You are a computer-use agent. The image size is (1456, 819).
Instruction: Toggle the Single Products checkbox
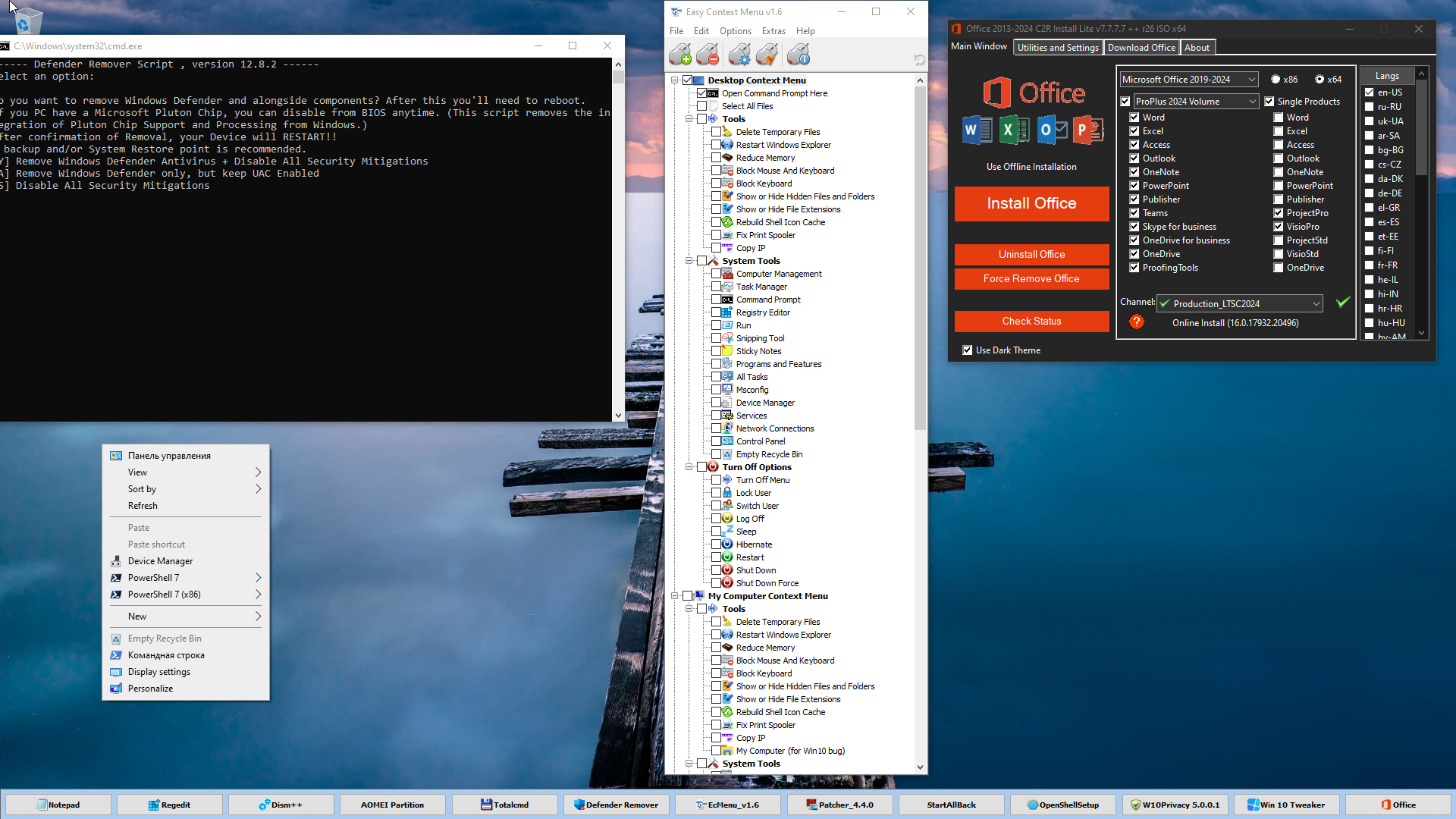pyautogui.click(x=1269, y=102)
